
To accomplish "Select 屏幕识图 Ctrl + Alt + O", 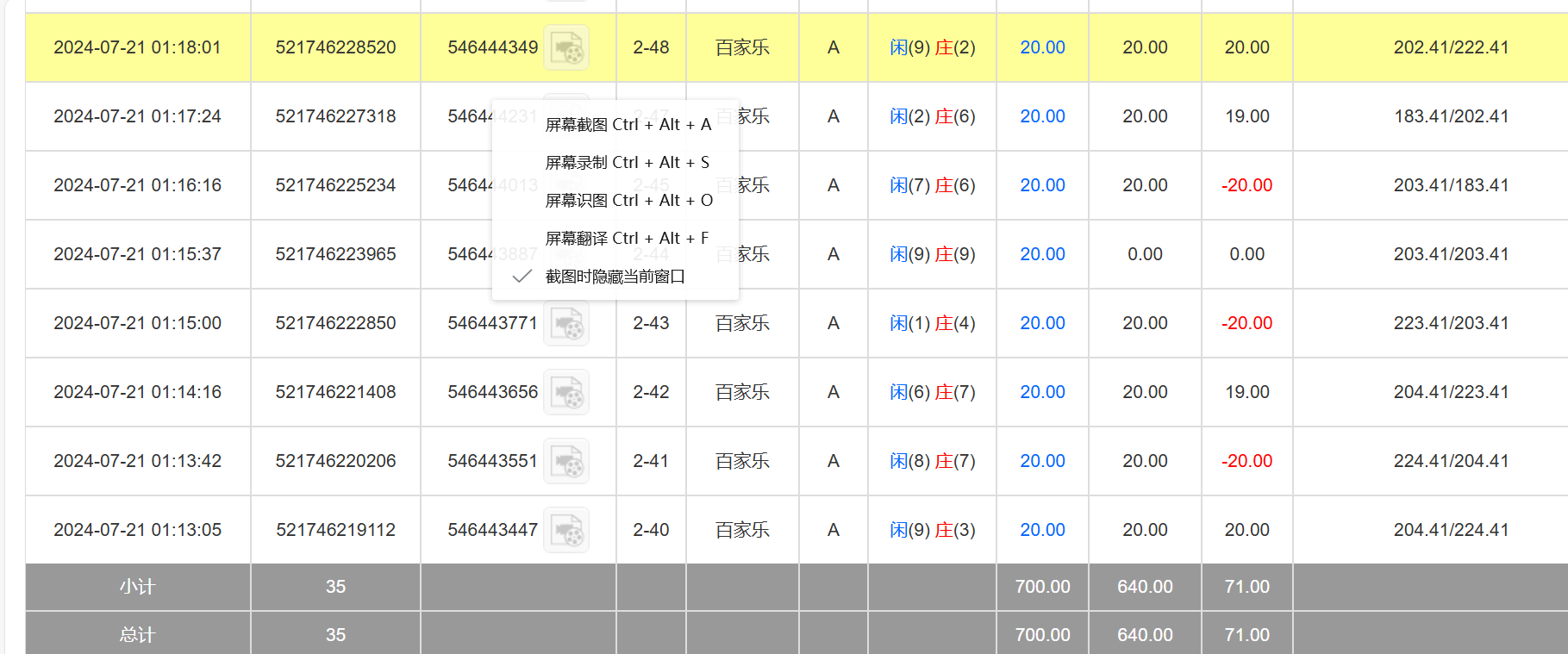I will [628, 201].
